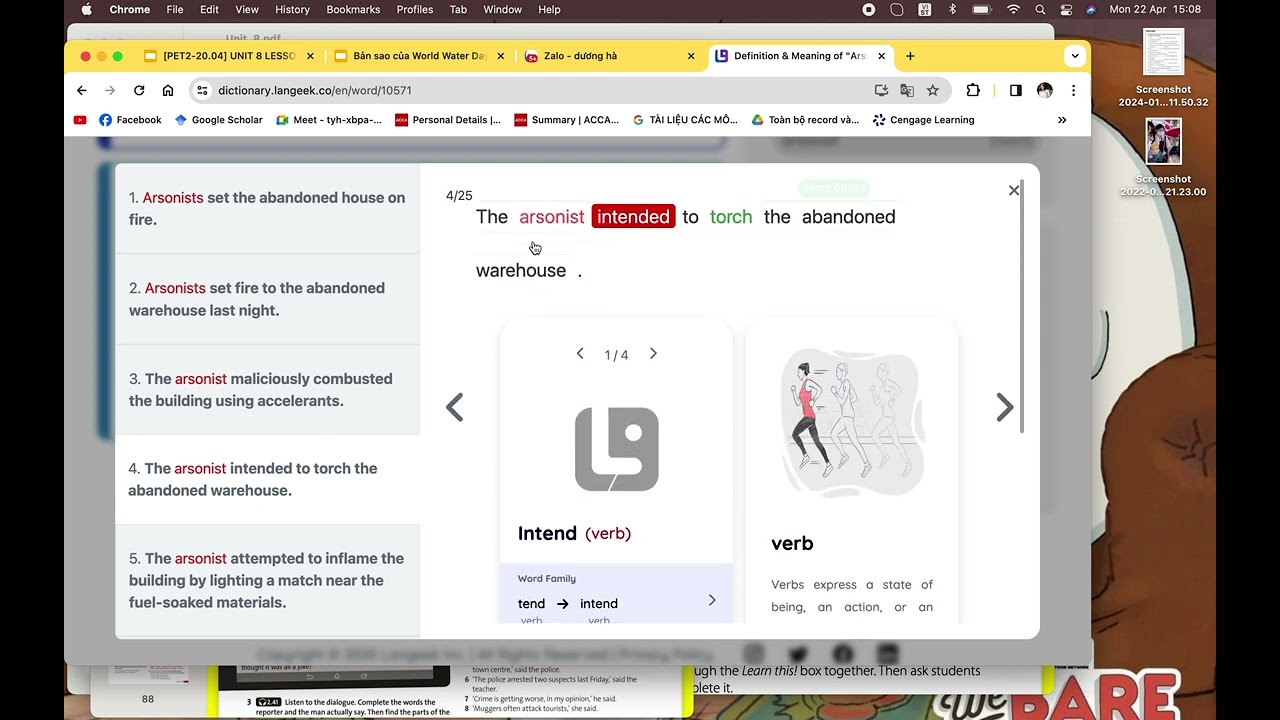Open Screenshot 2024-01...11.50.32 desktop file
This screenshot has height=720, width=1280.
[x=1163, y=68]
